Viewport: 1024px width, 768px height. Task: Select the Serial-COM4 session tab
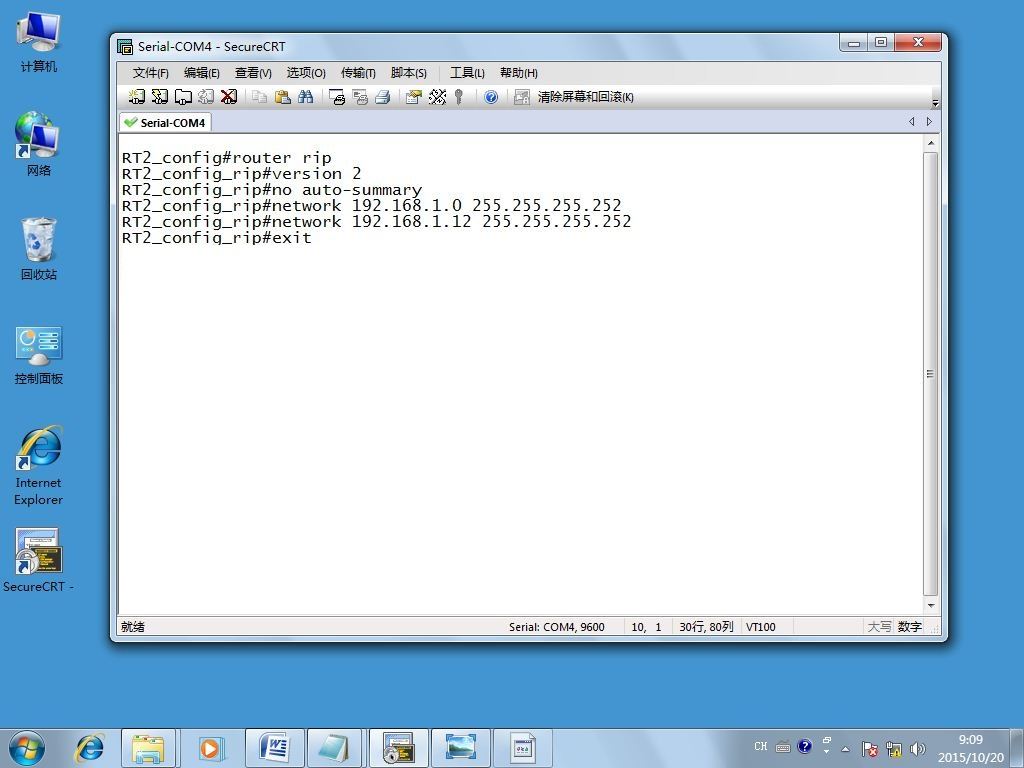165,122
